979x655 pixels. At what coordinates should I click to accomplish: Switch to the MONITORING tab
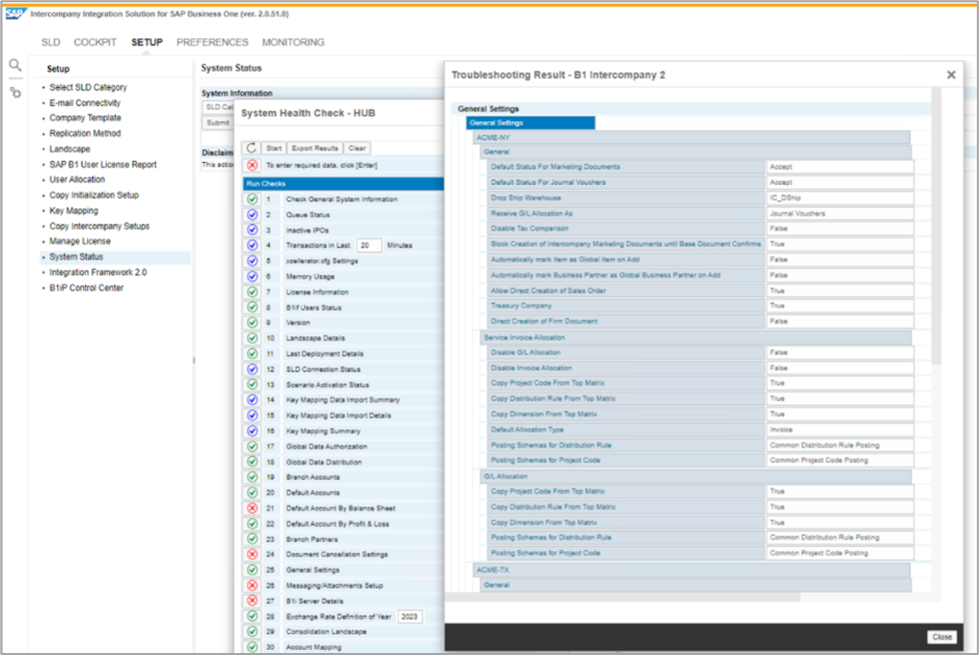pyautogui.click(x=293, y=42)
